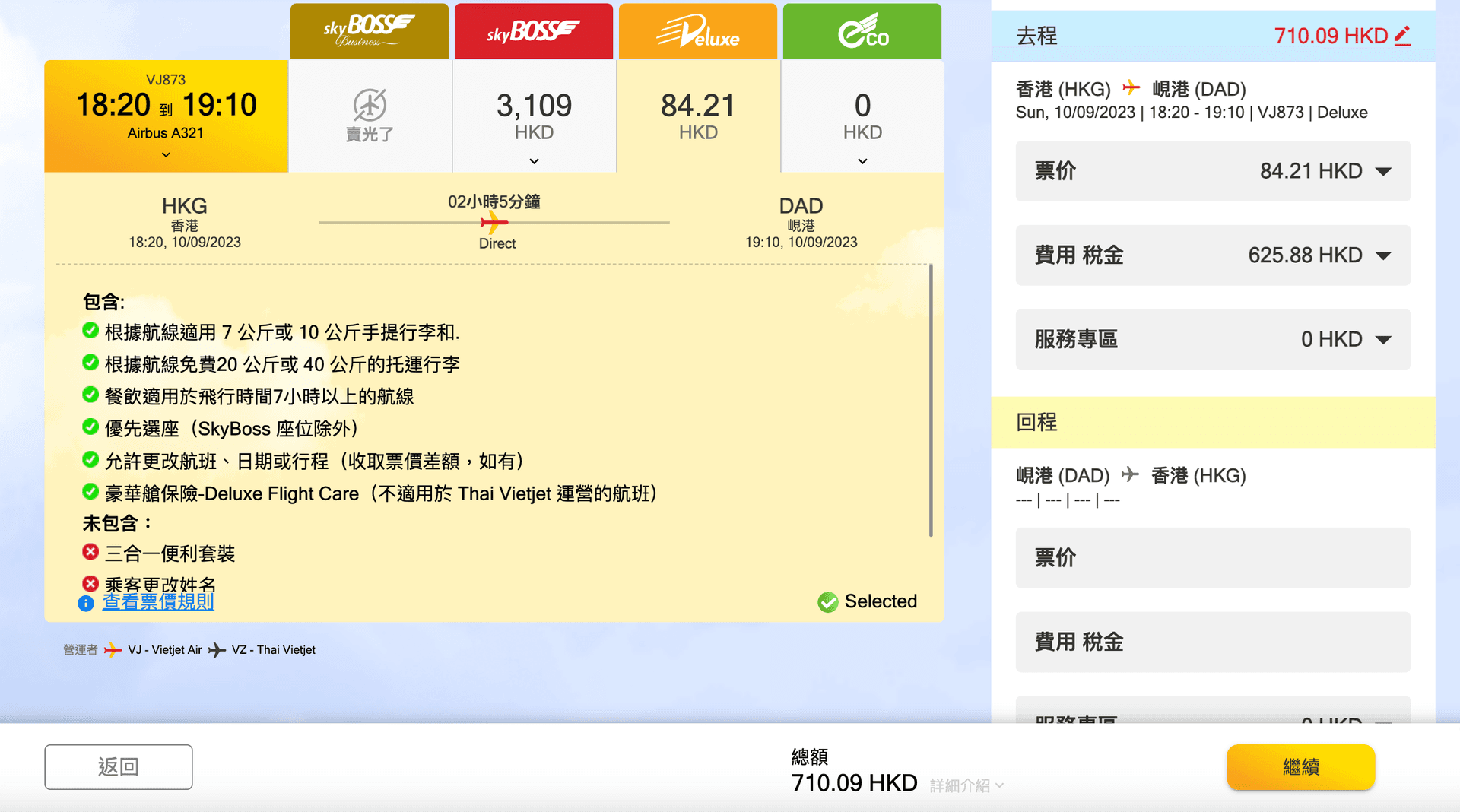Click the green check beside 餐飲適用於飛行時間7小時以上的航線
Image resolution: width=1460 pixels, height=812 pixels.
point(90,395)
